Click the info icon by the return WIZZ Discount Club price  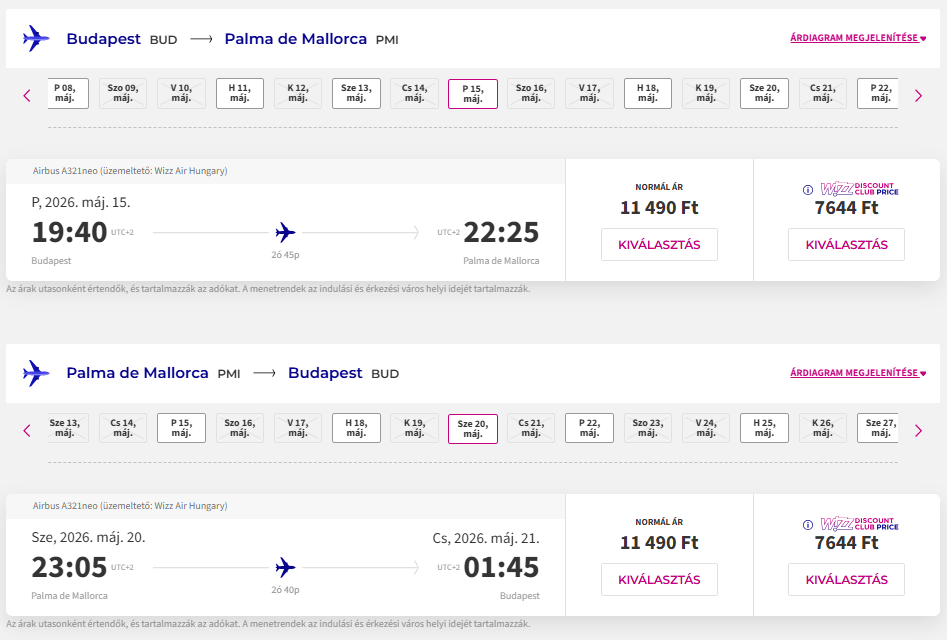[808, 524]
